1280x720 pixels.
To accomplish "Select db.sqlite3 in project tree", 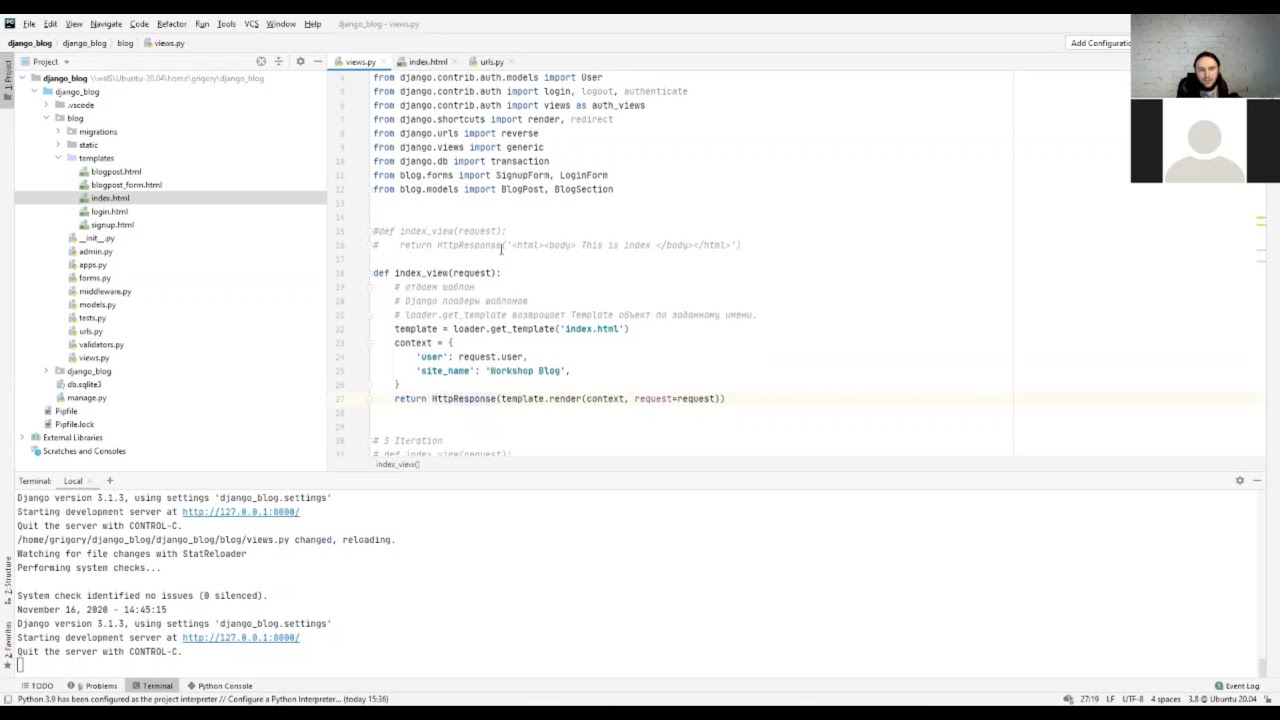I will click(x=84, y=385).
